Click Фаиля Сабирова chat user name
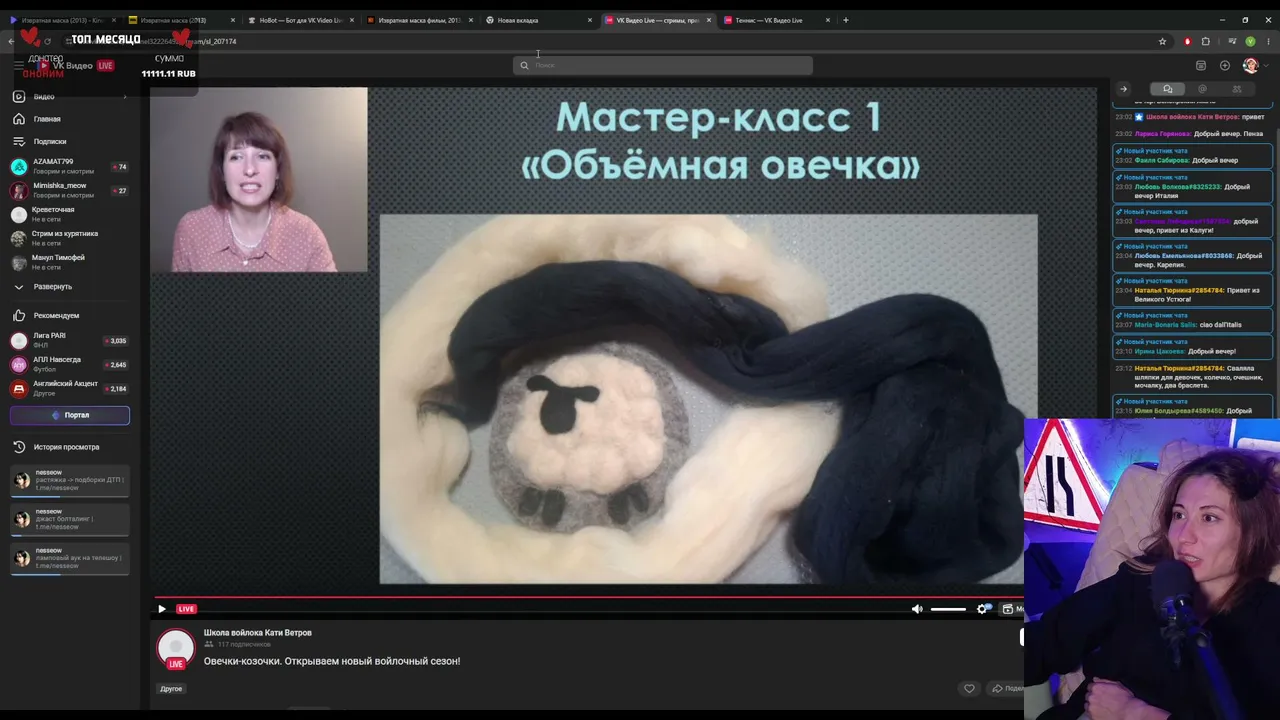1280x720 pixels. coord(1162,160)
